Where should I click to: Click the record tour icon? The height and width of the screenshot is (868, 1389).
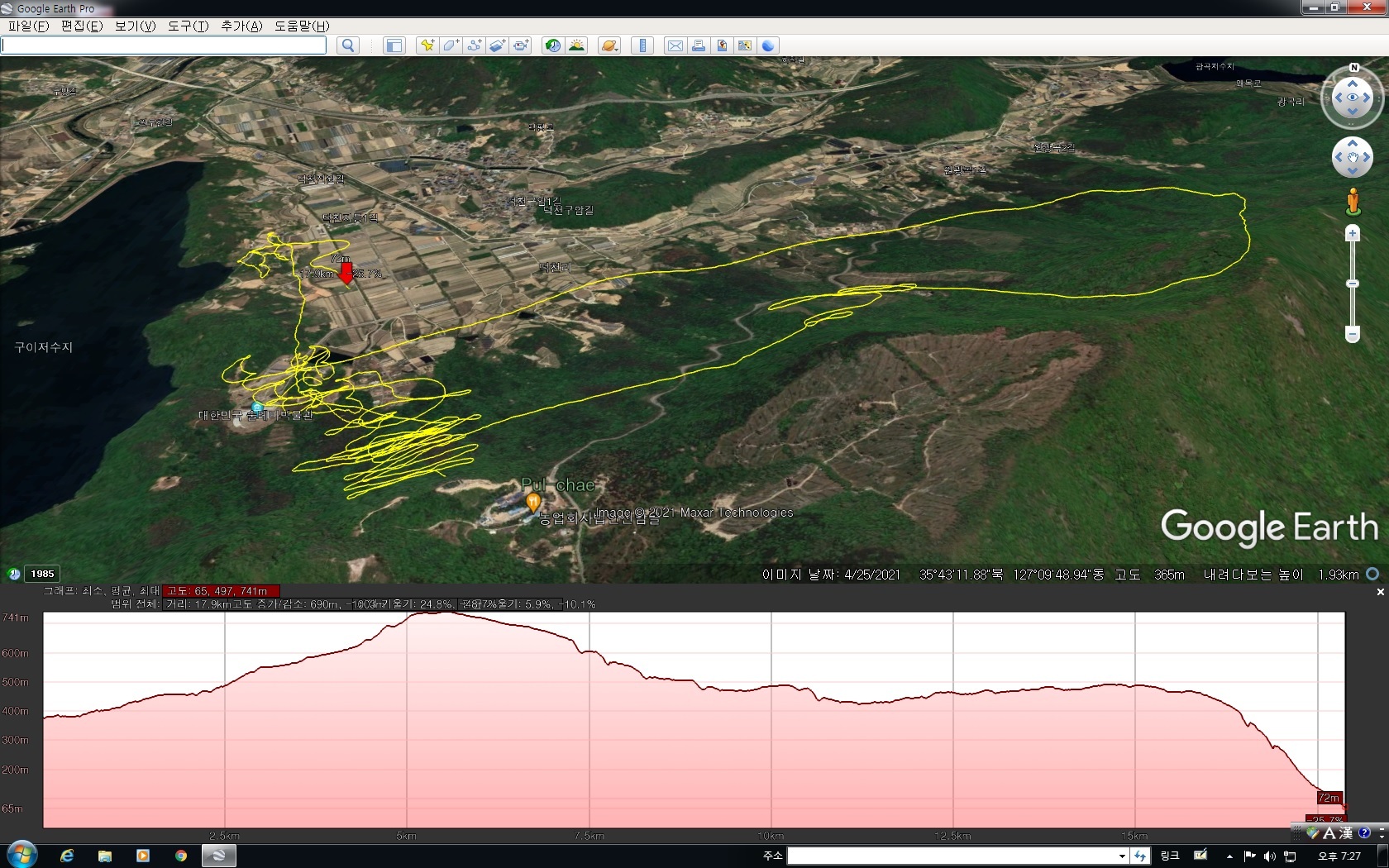[x=520, y=45]
